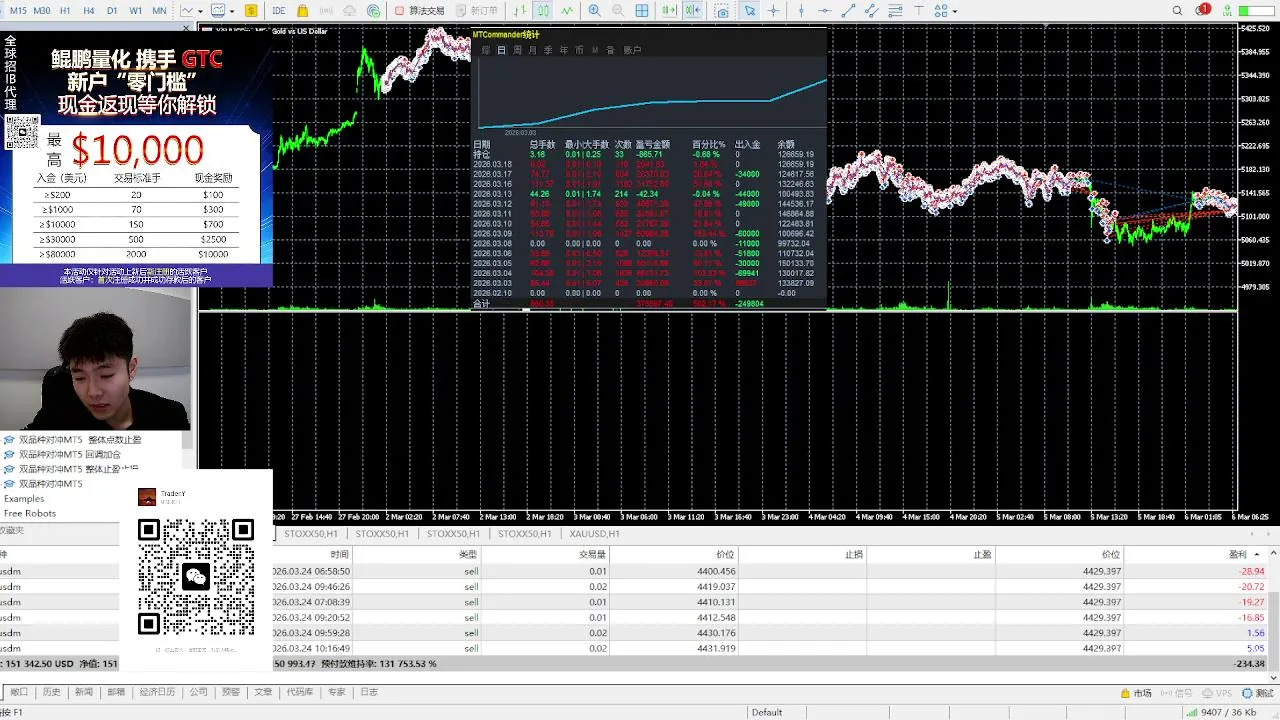Image resolution: width=1280 pixels, height=720 pixels.
Task: Switch chart to H4 timeframe
Action: (x=89, y=10)
